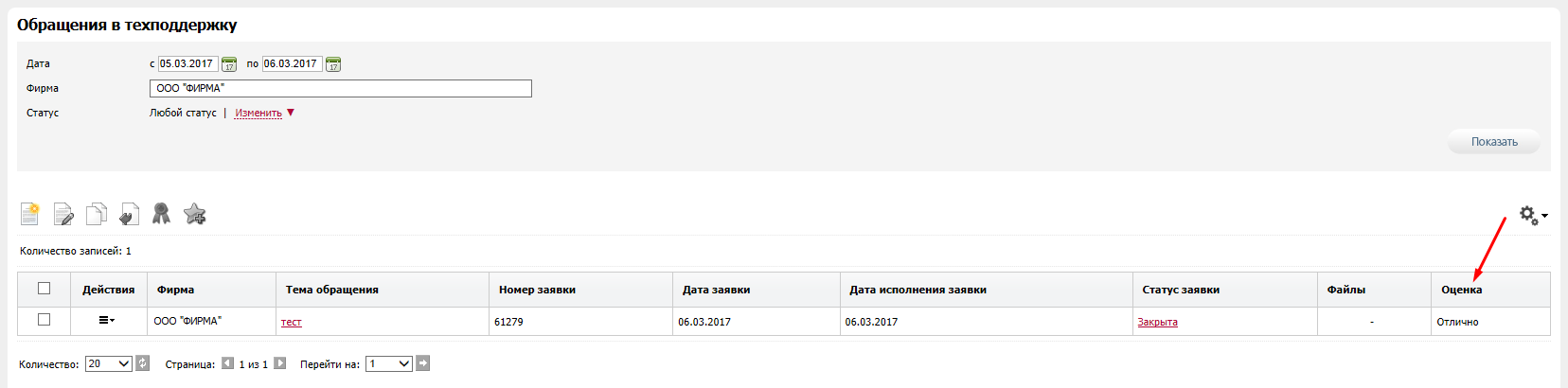Go to the next page arrow

click(x=280, y=363)
